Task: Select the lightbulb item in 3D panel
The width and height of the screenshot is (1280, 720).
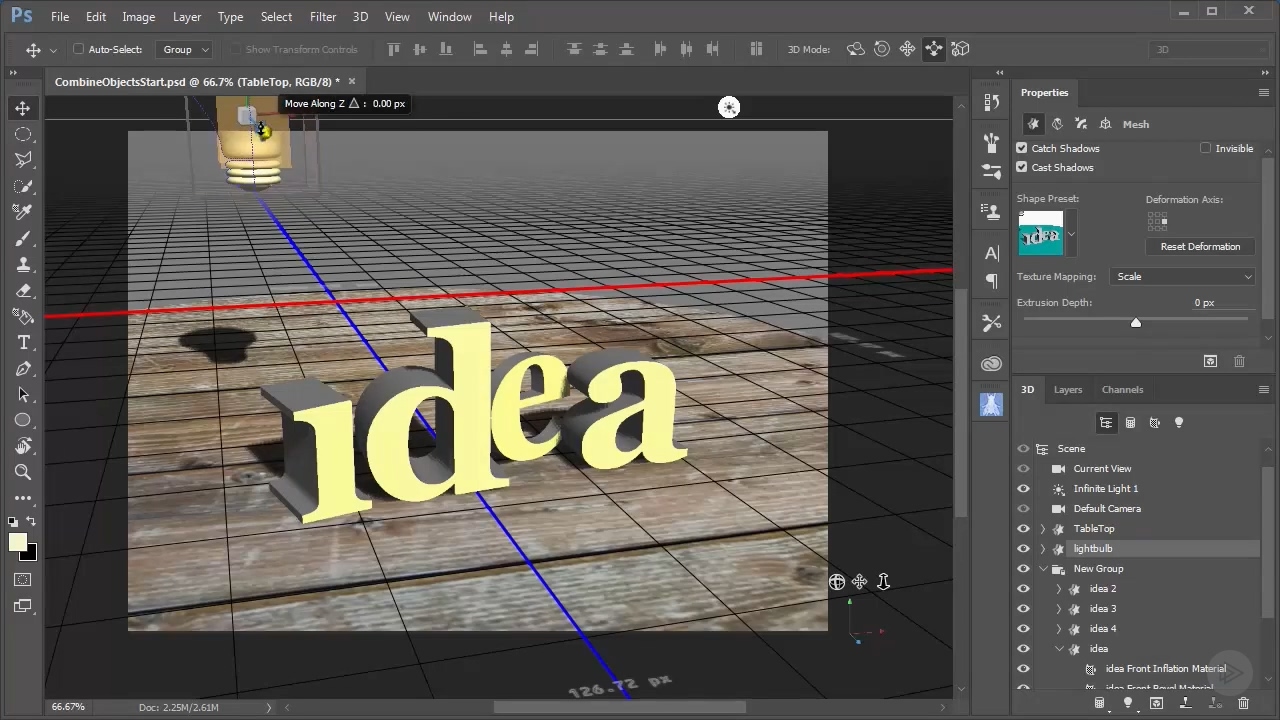Action: coord(1093,549)
